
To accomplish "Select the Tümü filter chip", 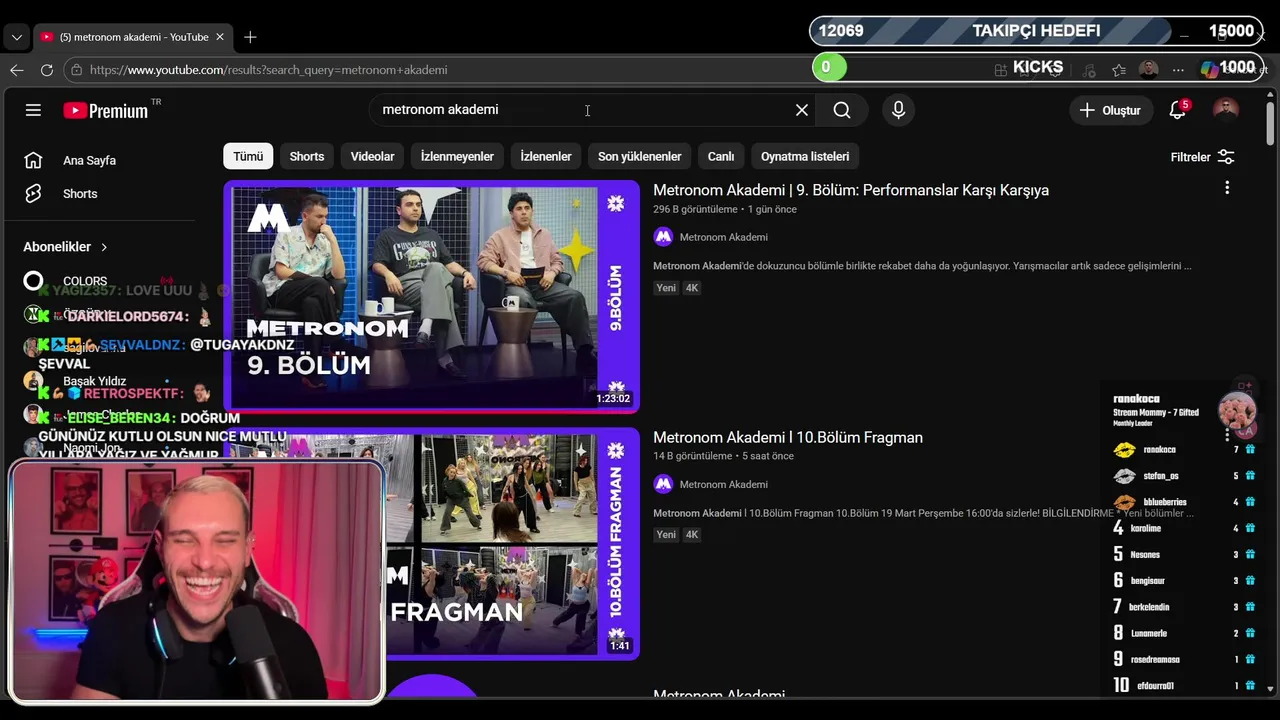I will 248,156.
